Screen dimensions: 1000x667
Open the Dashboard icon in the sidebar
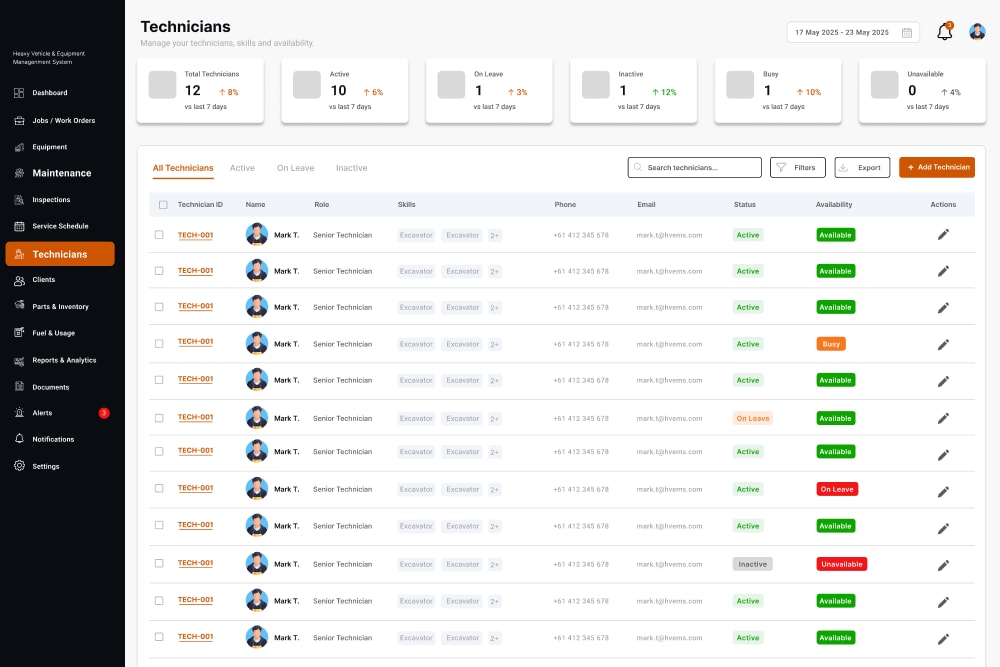coord(19,93)
